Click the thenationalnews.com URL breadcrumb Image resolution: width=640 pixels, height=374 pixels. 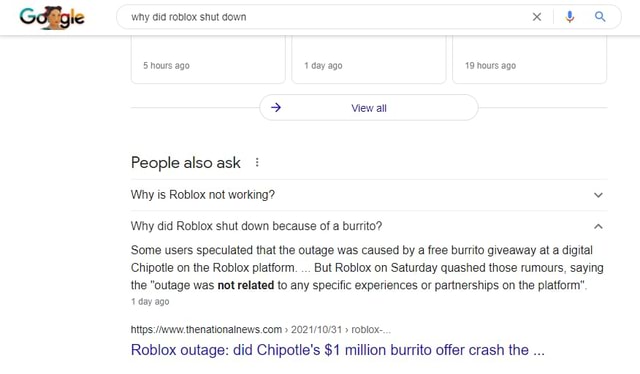pyautogui.click(x=260, y=329)
